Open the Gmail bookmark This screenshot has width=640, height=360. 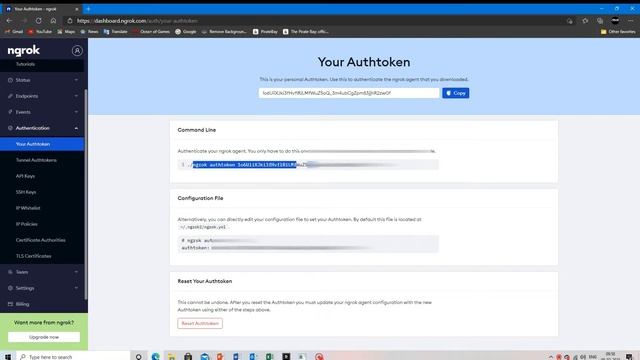click(14, 31)
